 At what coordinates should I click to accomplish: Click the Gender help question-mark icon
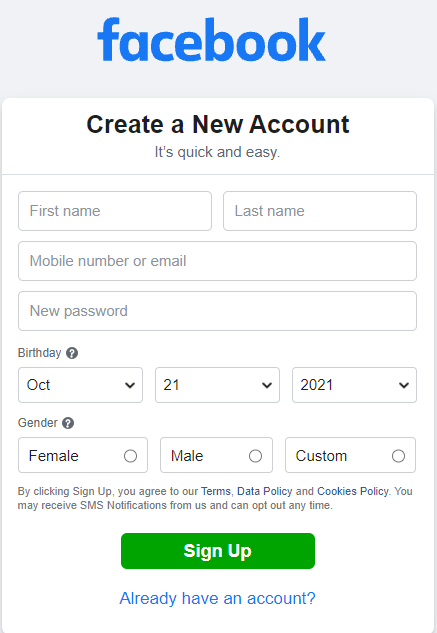68,423
